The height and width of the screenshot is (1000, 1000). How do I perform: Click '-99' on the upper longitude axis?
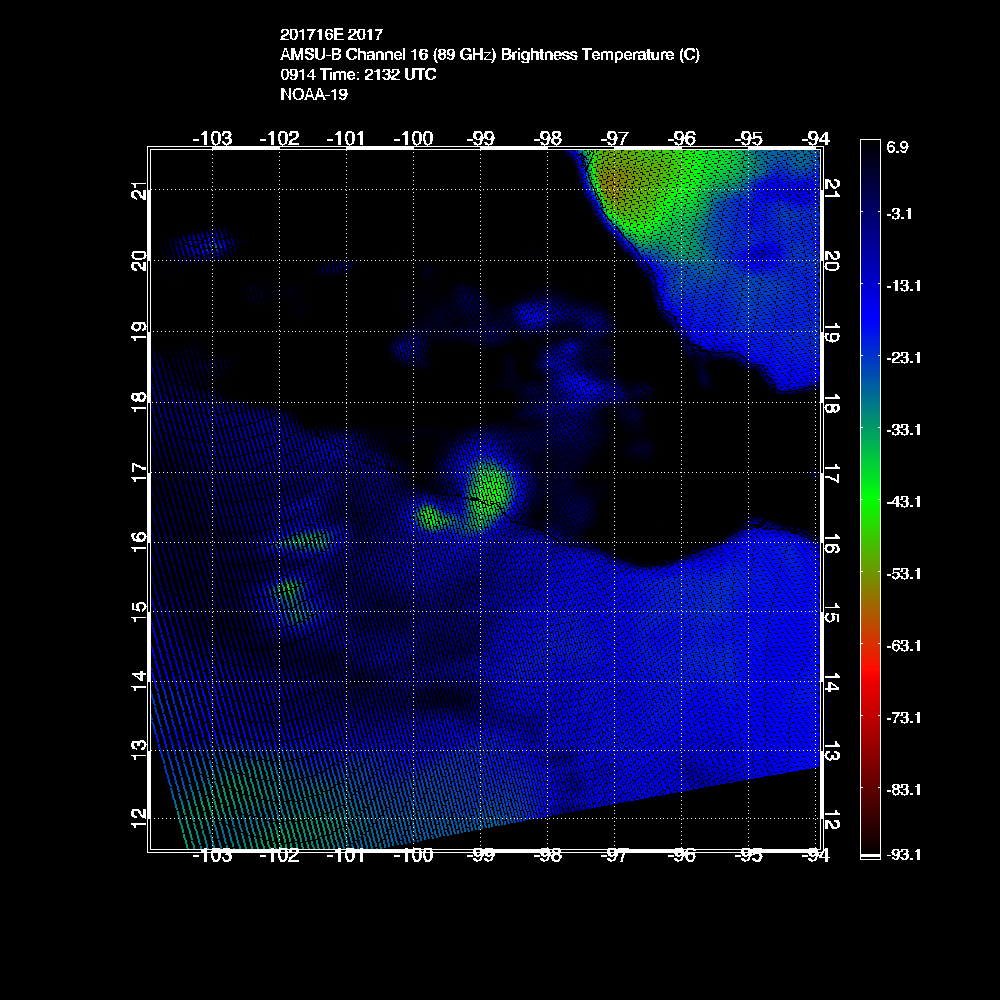(x=481, y=138)
